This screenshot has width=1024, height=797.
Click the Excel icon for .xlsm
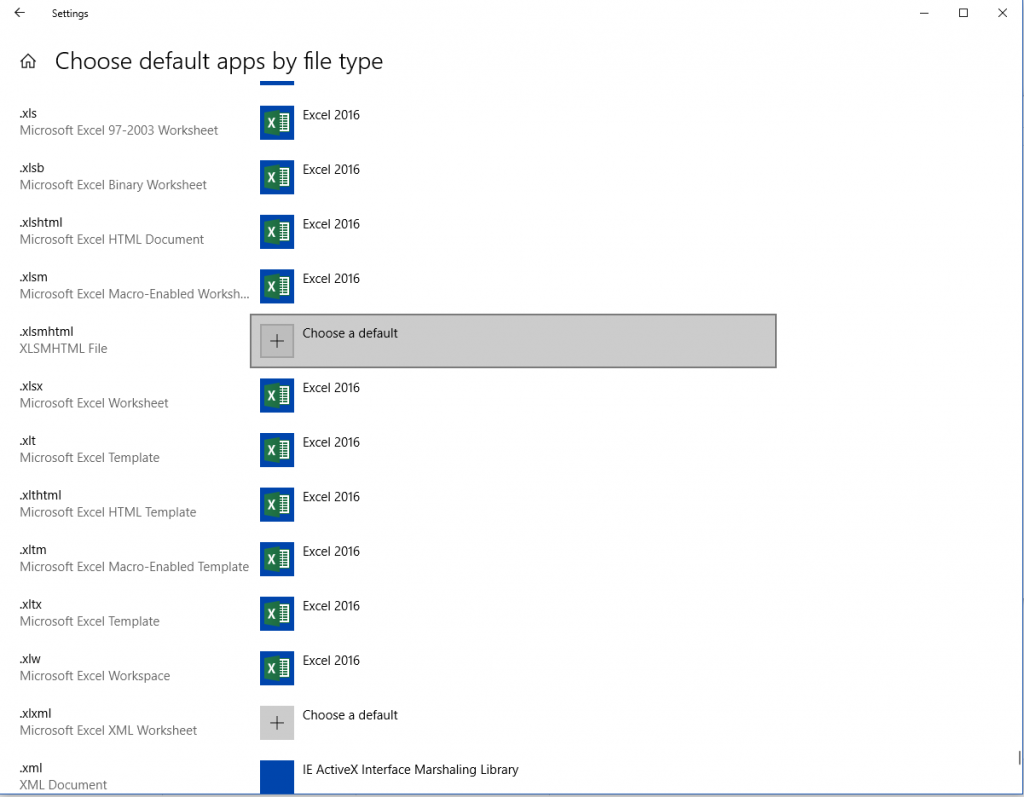(277, 286)
